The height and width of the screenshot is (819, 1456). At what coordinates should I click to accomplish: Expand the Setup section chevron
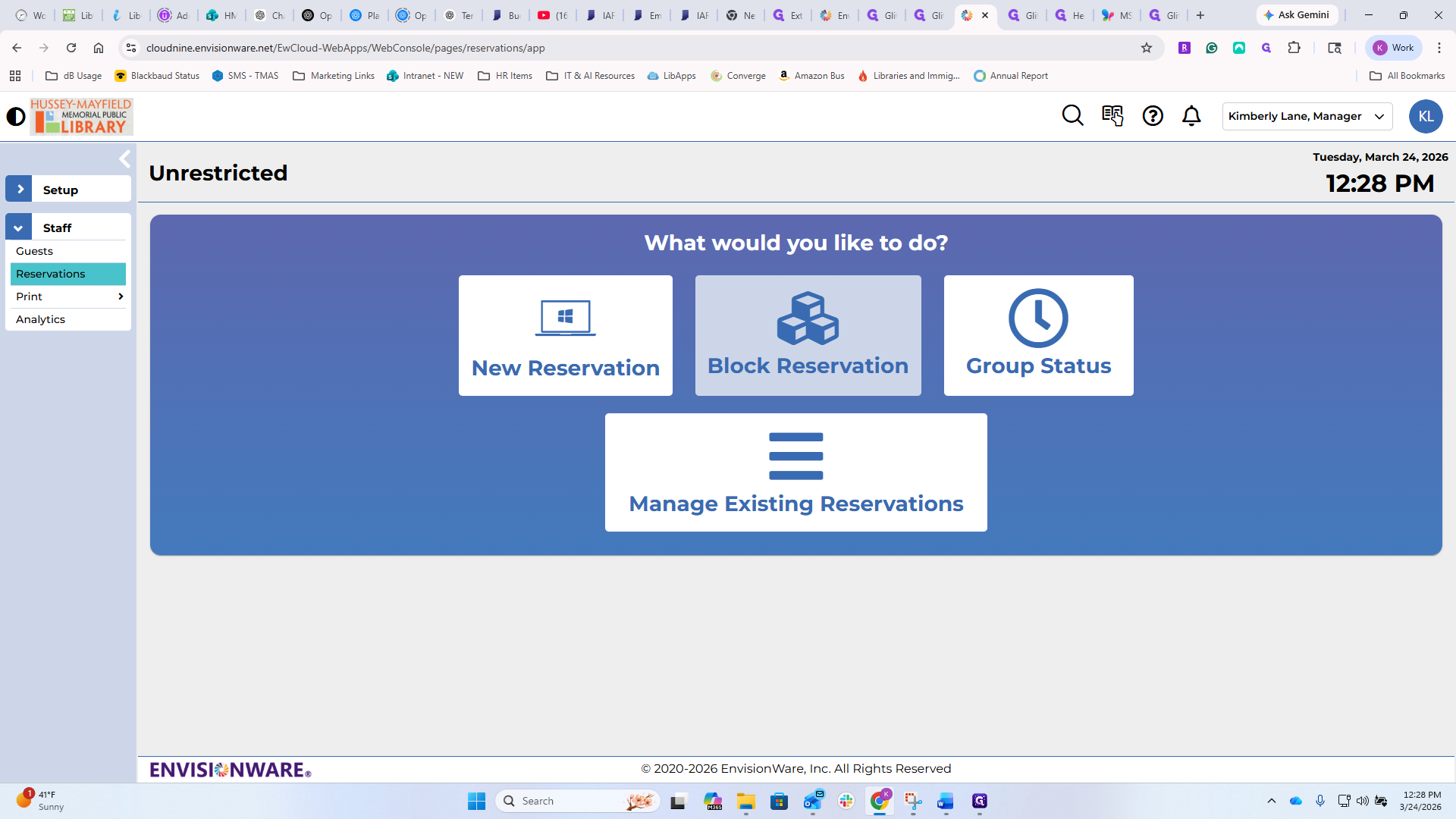point(19,189)
